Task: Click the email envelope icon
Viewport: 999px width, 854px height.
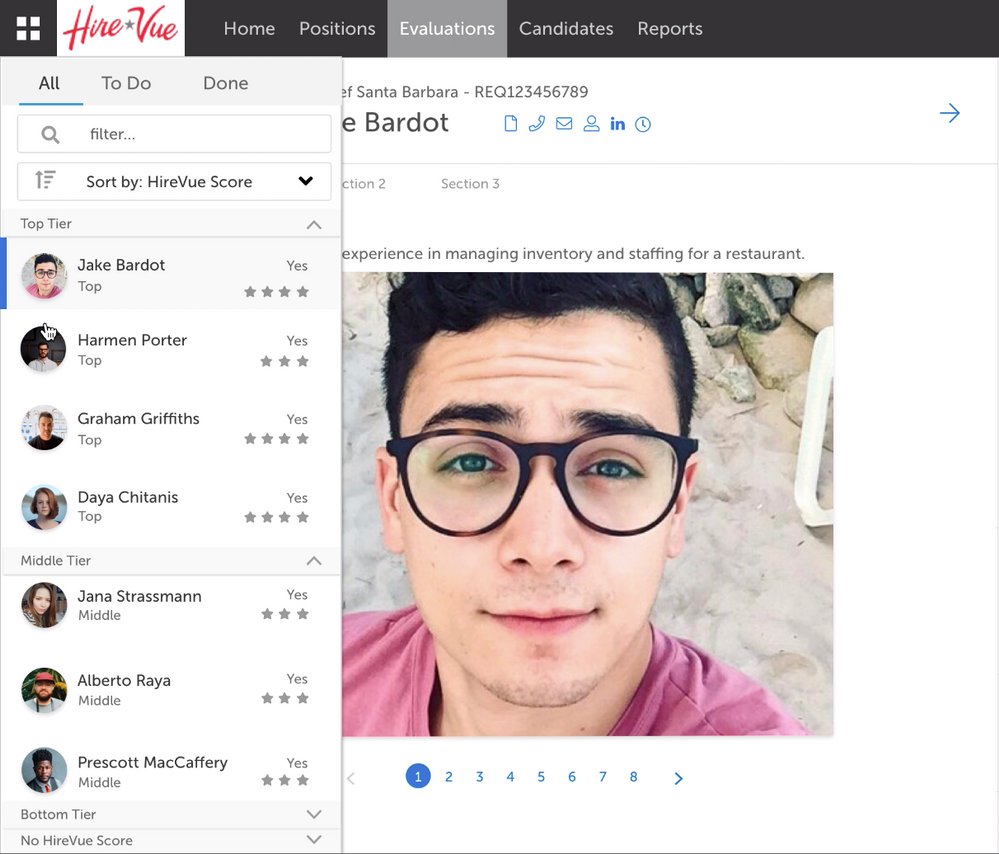Action: coord(564,124)
